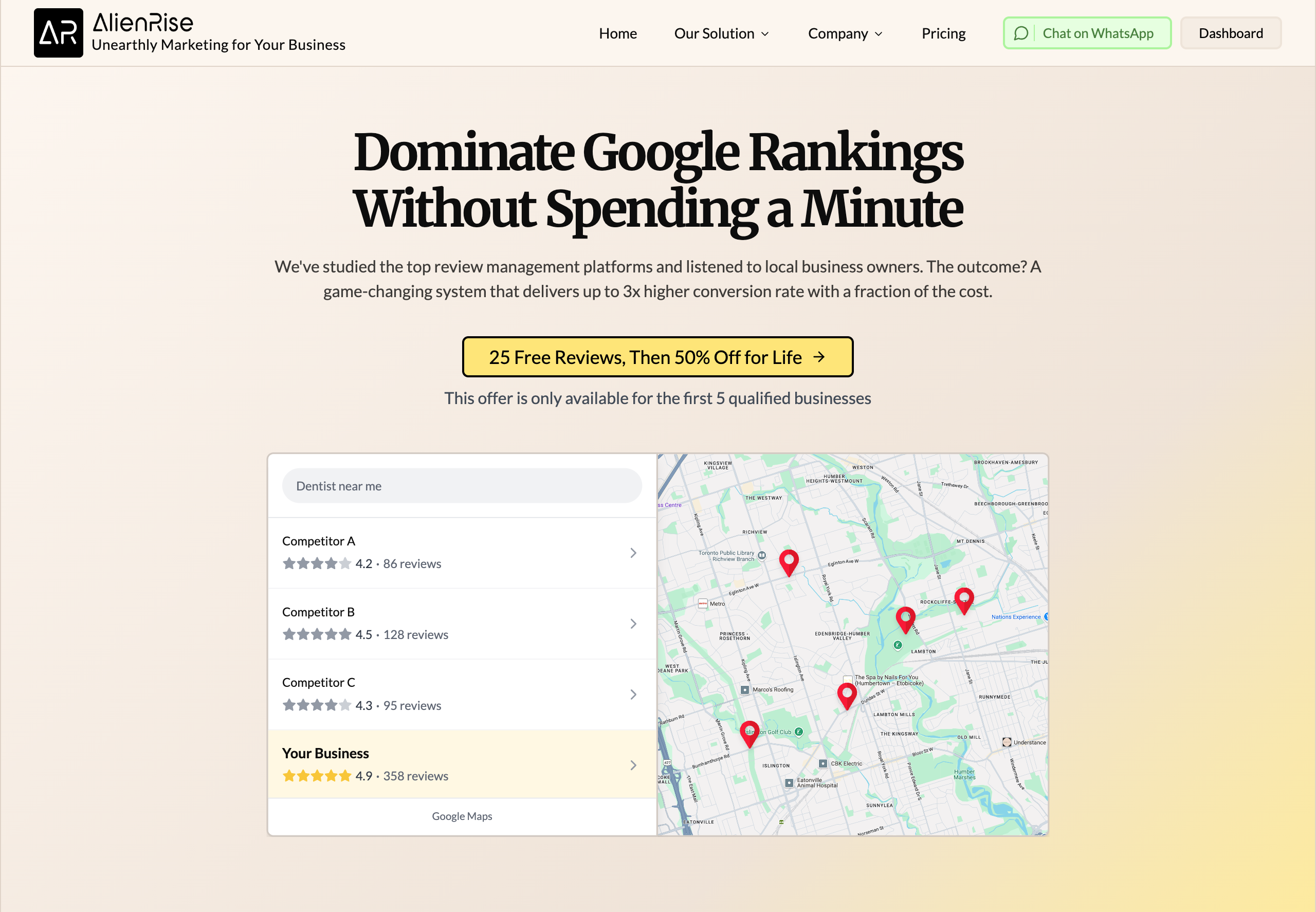Open Competitor A chevron arrow
The image size is (1316, 912).
click(x=633, y=553)
